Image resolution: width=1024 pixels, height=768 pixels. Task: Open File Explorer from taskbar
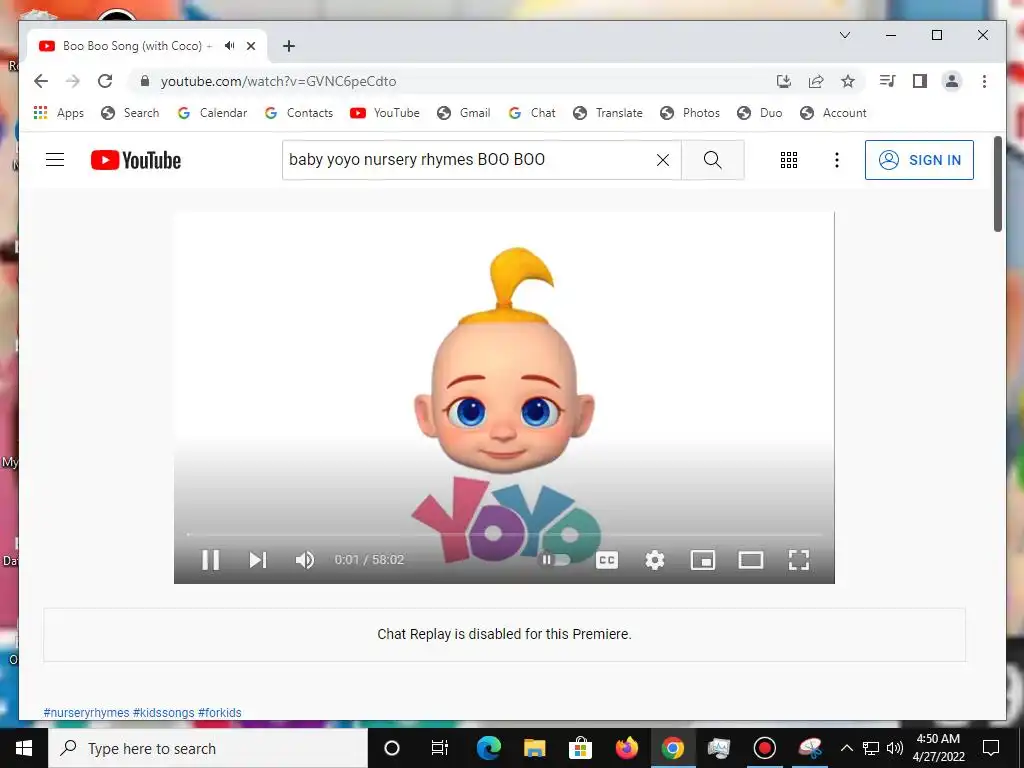[534, 748]
